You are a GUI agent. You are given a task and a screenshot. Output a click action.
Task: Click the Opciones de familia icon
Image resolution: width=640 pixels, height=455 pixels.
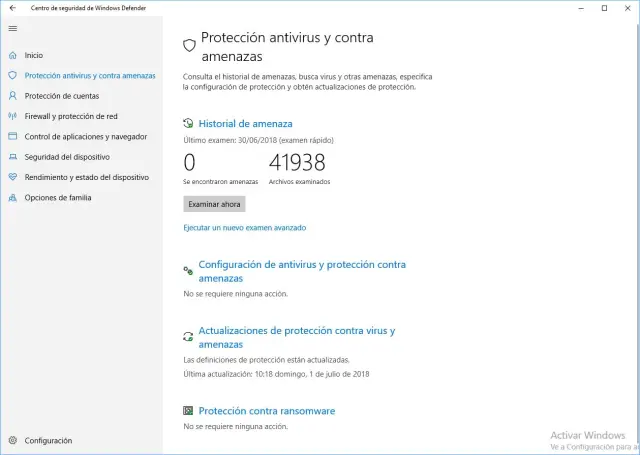tap(12, 198)
